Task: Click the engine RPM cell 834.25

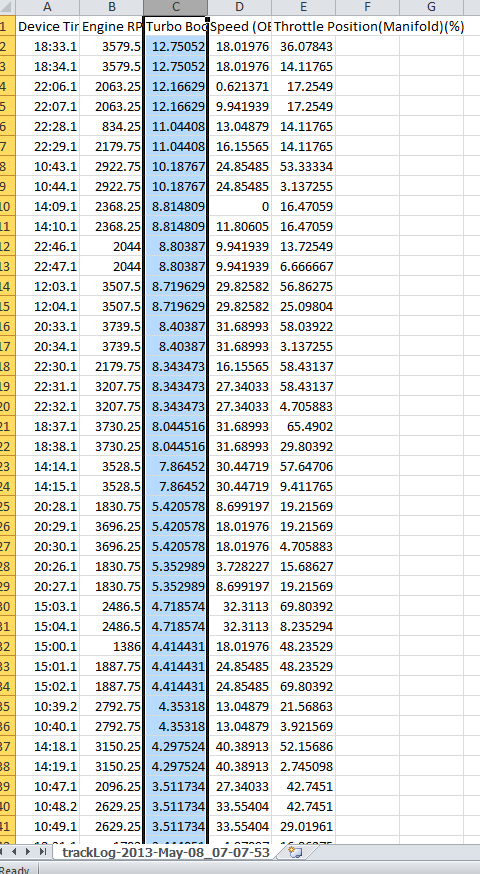Action: (x=111, y=127)
